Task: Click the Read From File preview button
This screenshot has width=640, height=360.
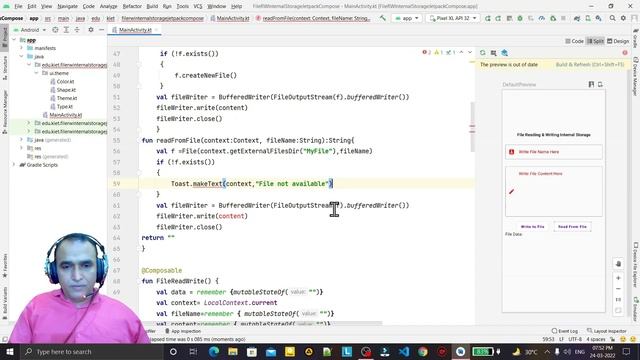Action: point(572,227)
